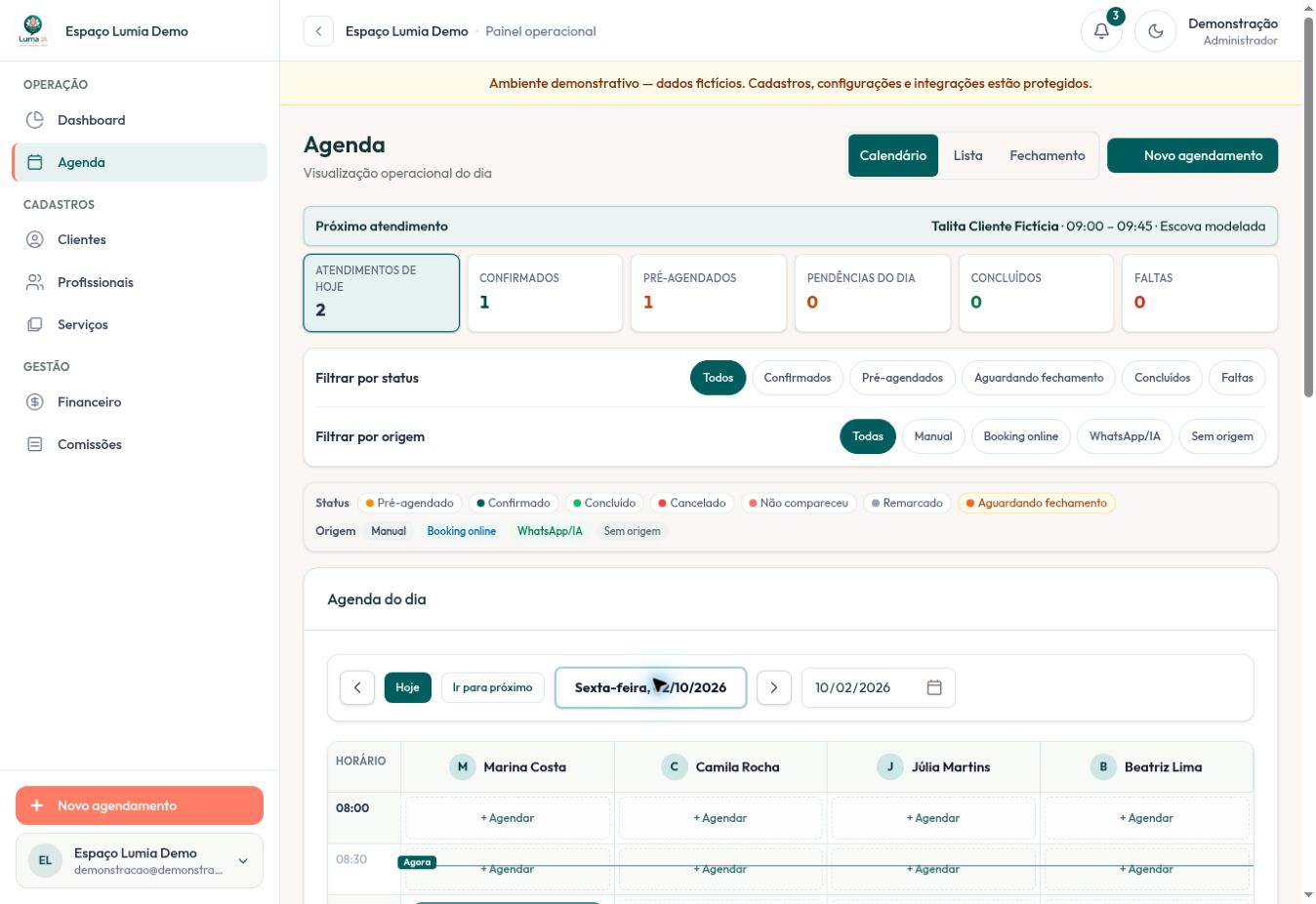Click the 10/02/2026 date input field
Viewport: 1316px width, 904px height.
point(878,687)
